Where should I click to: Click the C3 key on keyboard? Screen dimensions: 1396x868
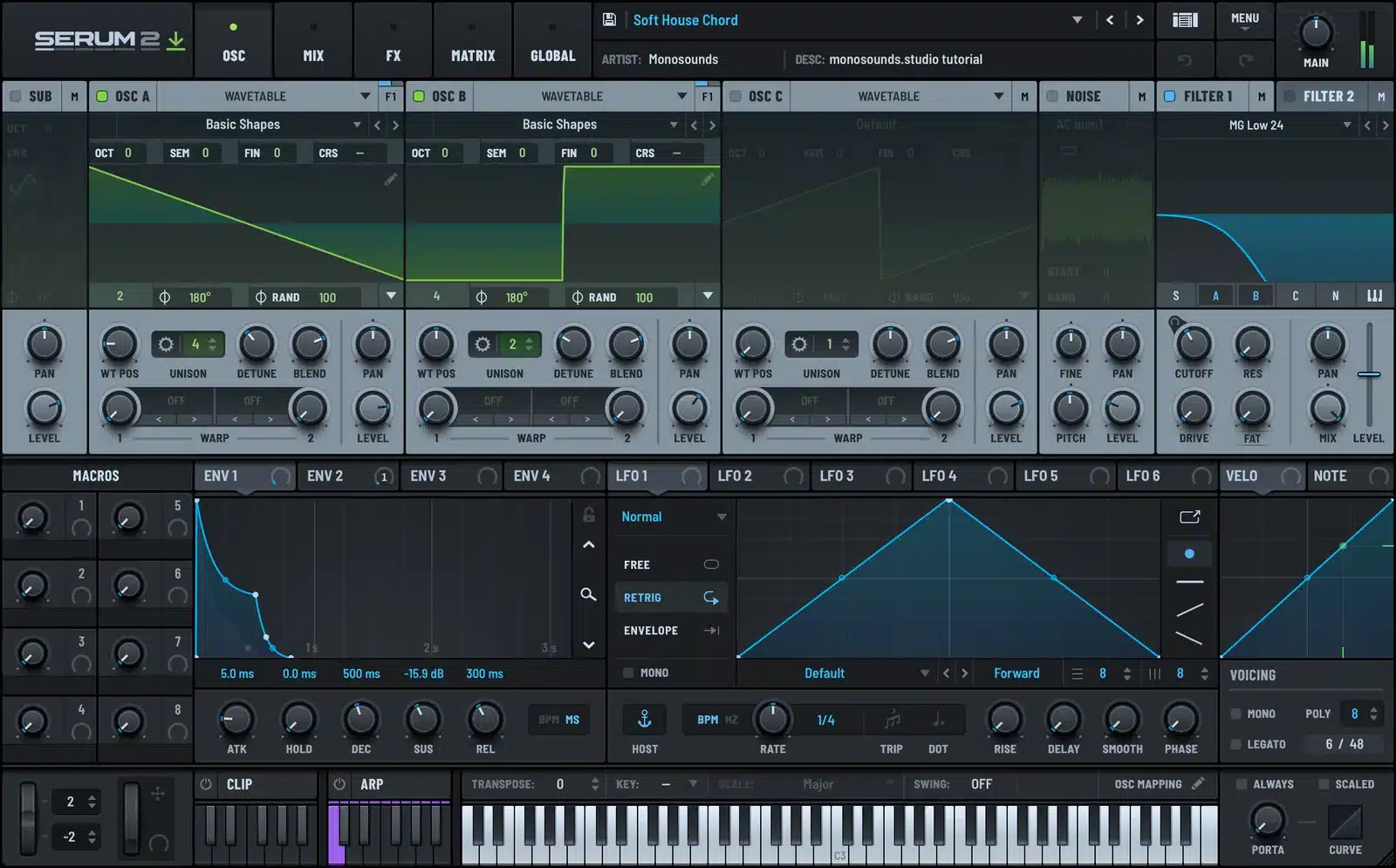[839, 836]
